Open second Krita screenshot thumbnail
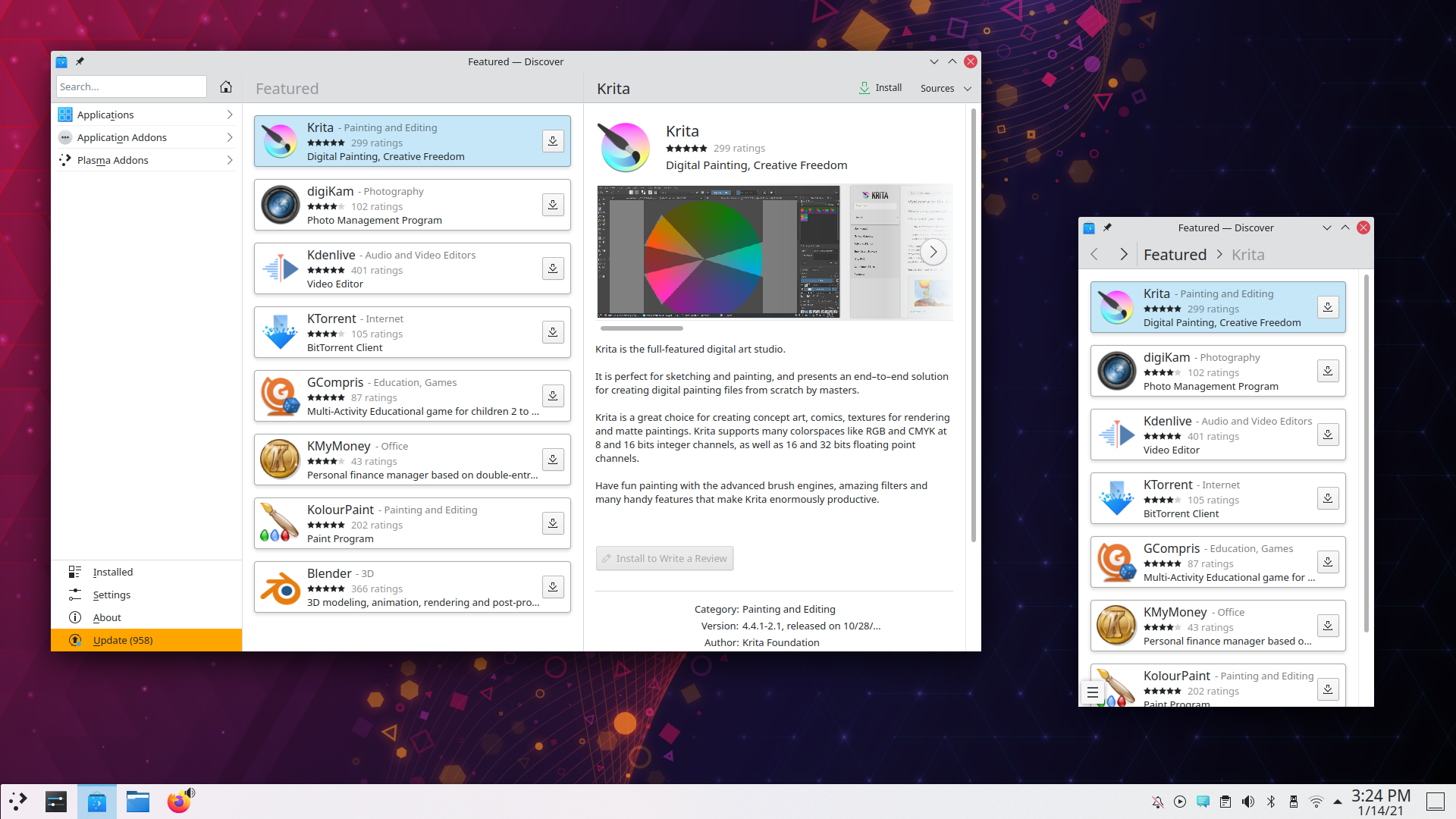 point(901,252)
